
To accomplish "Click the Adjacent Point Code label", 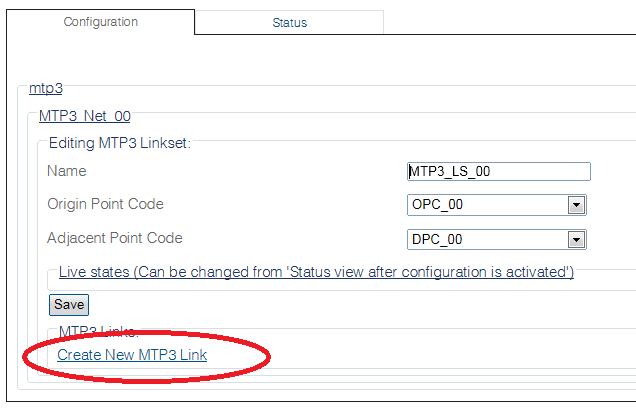I will point(115,238).
